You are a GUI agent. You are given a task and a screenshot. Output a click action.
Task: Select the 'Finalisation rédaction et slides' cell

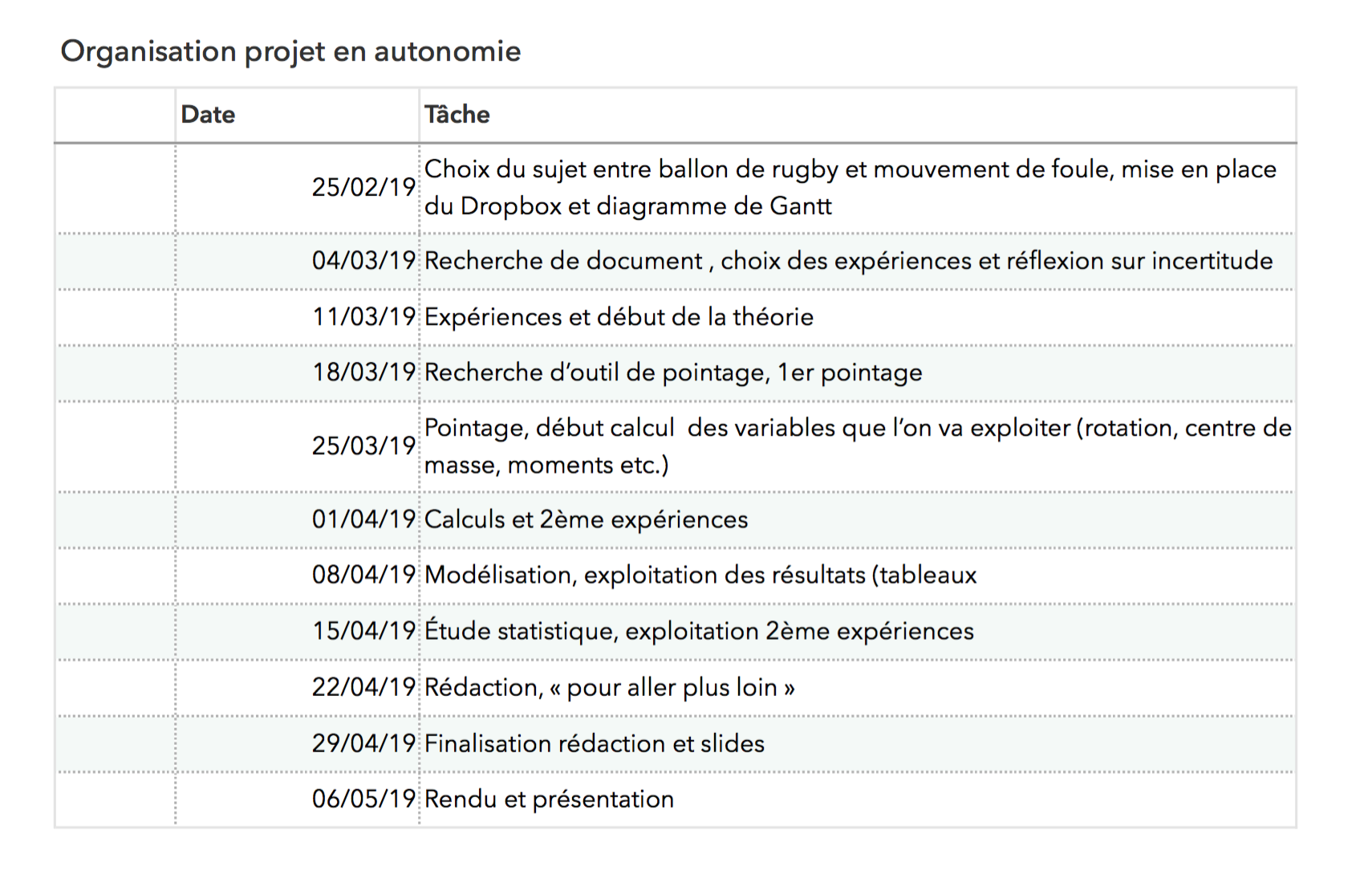click(x=594, y=743)
